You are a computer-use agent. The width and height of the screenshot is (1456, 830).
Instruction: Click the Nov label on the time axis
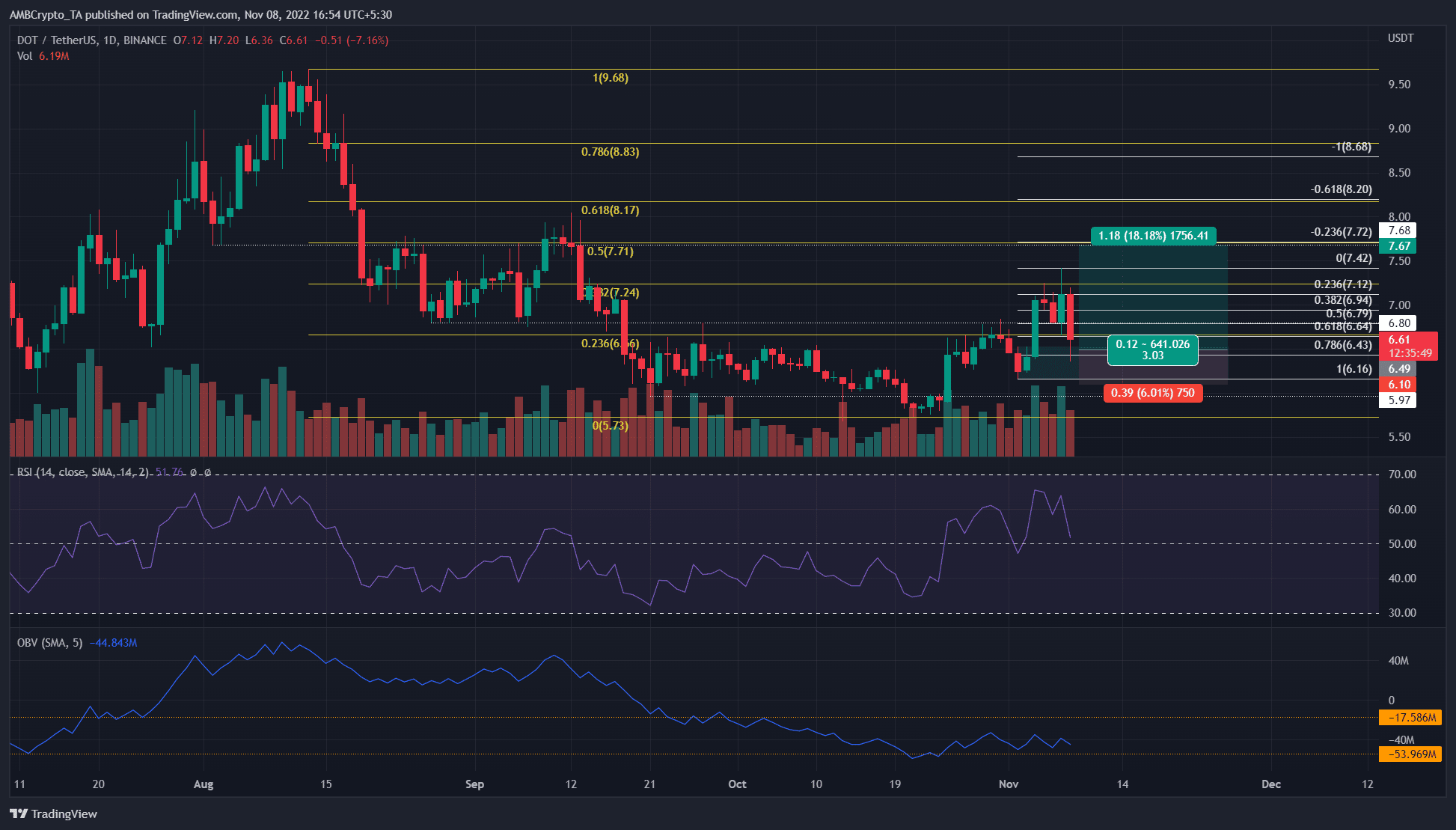1009,784
